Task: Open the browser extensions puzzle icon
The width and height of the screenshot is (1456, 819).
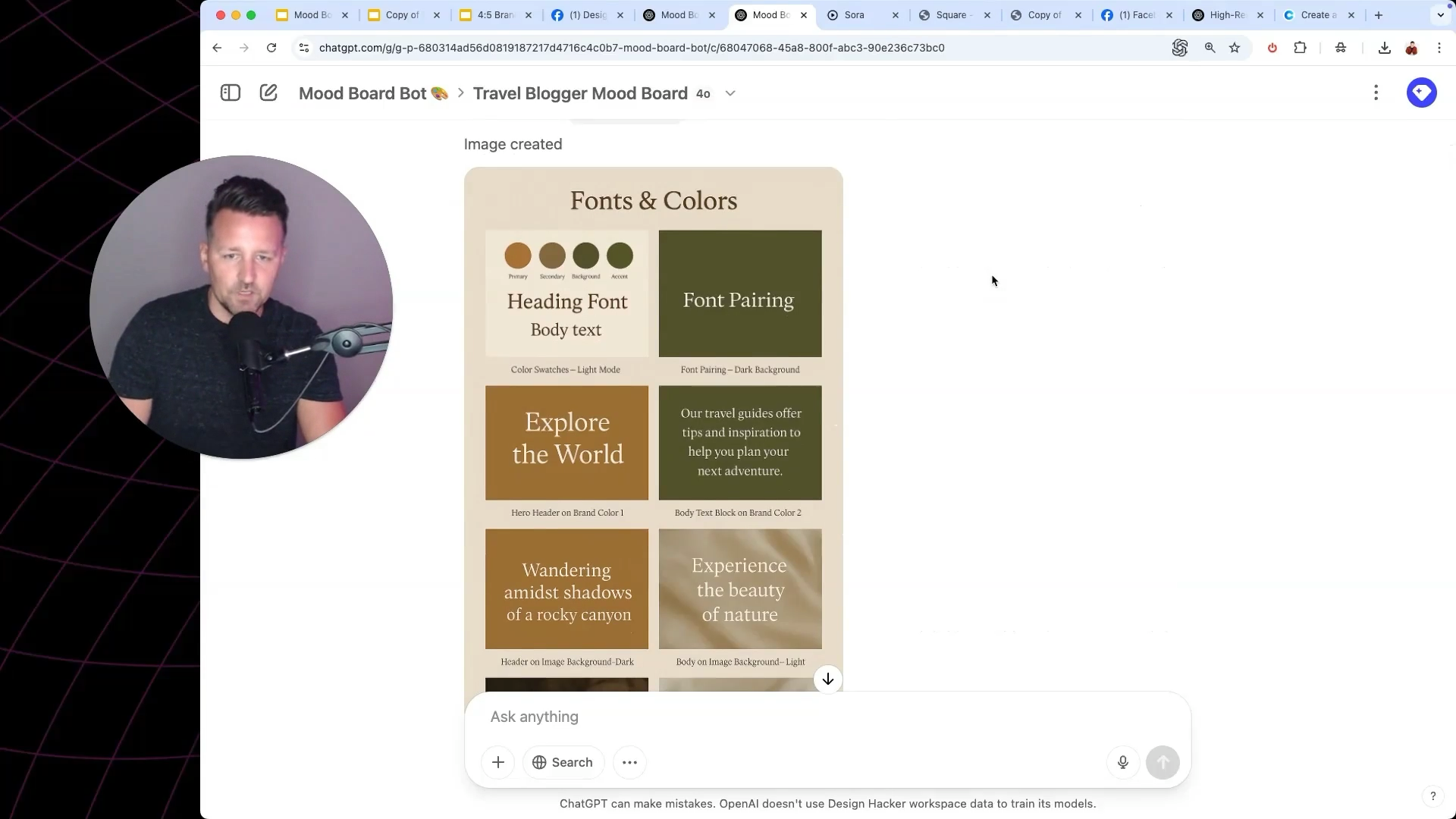Action: (x=1300, y=48)
